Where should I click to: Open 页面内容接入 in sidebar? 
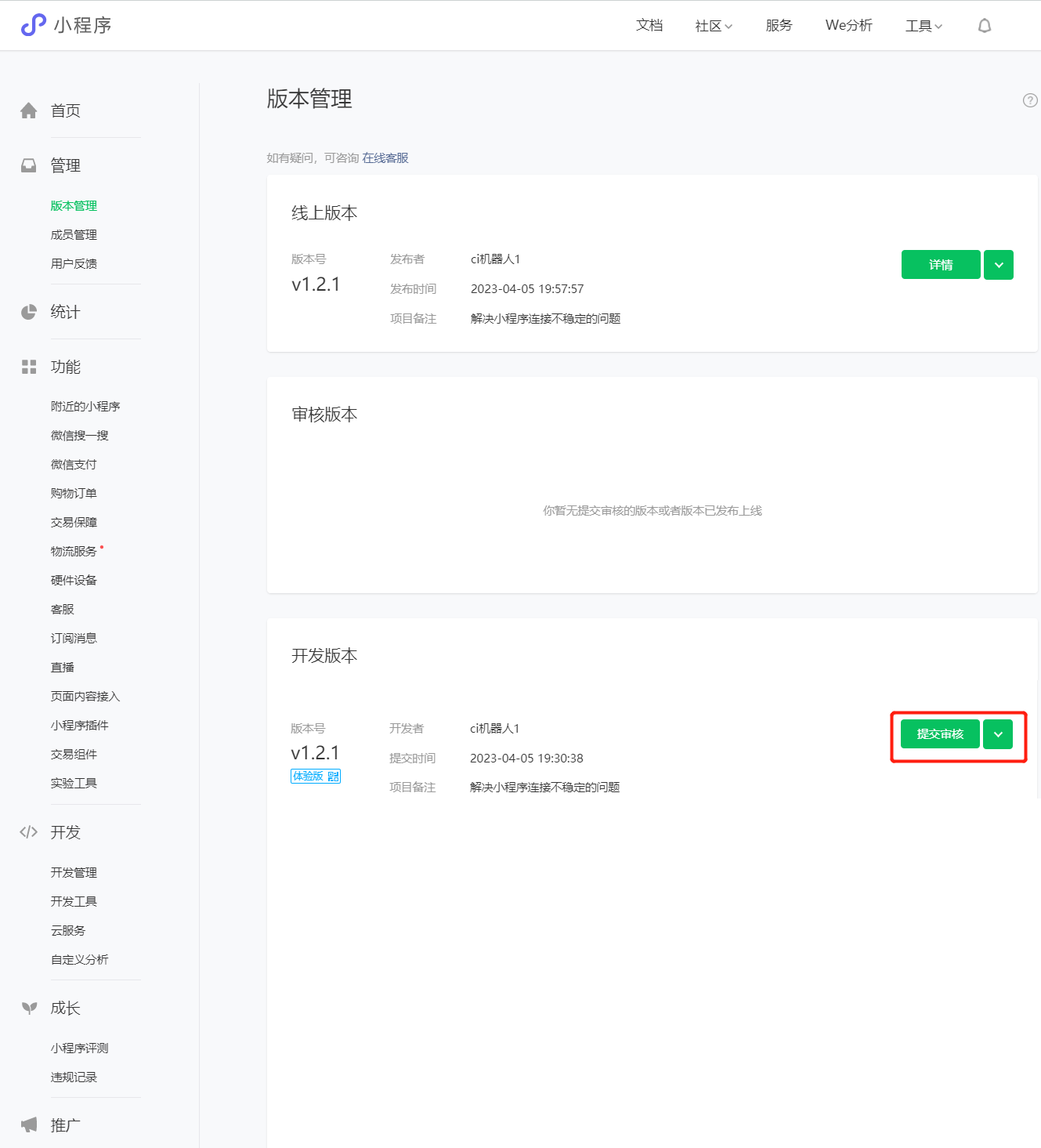point(85,697)
